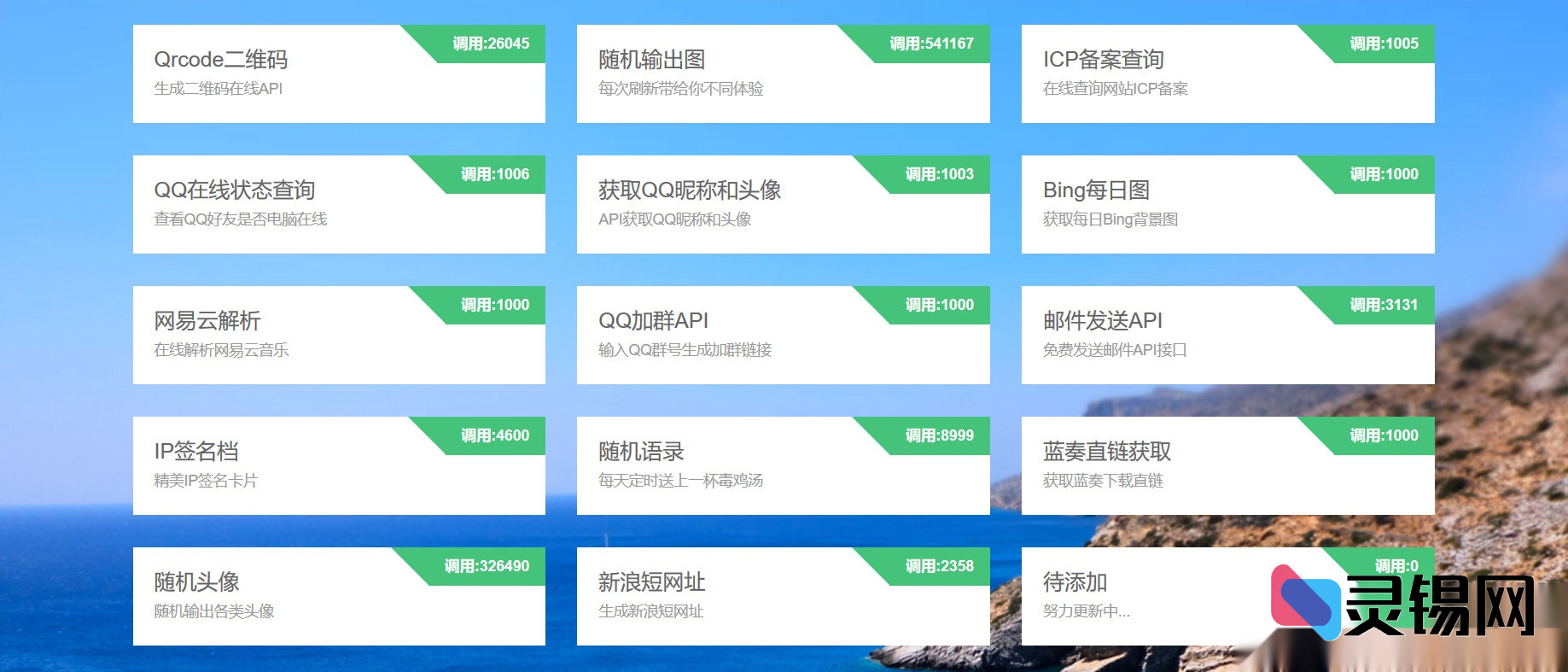Open the QQ在线状态查询 card
The height and width of the screenshot is (672, 1568).
click(x=339, y=204)
